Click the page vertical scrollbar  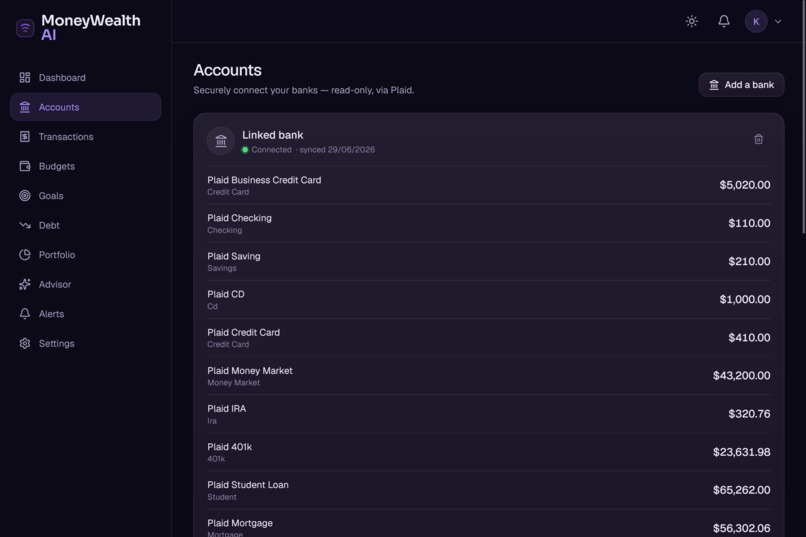pyautogui.click(x=803, y=118)
